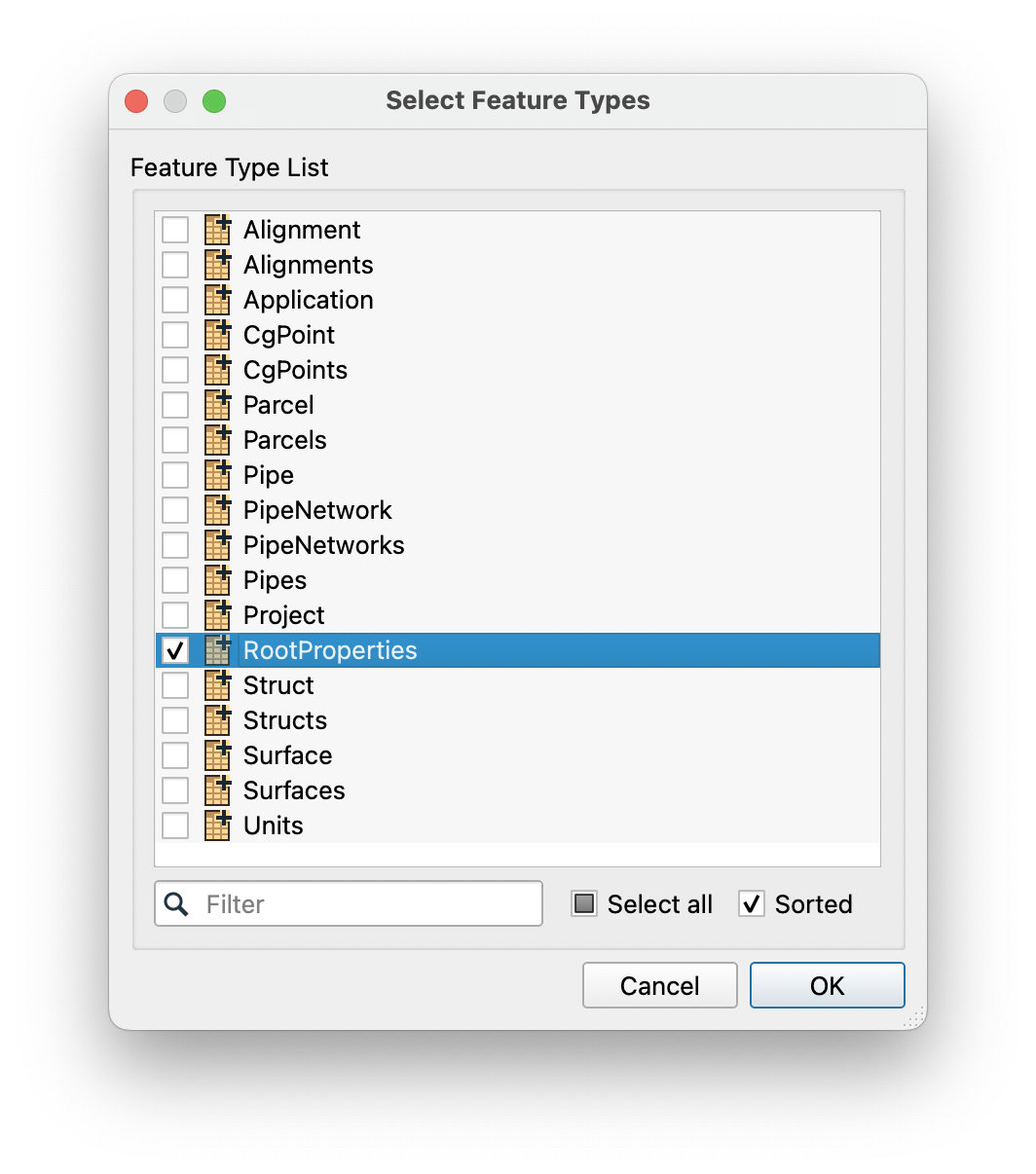1036x1174 pixels.
Task: Tick the Structs feature type checkbox
Action: pos(175,720)
